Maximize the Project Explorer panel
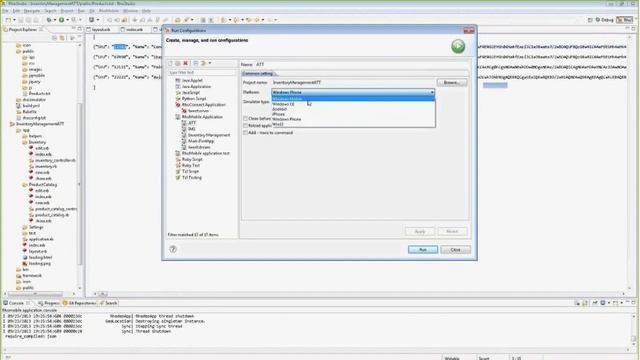This screenshot has width=640, height=360. coord(80,29)
